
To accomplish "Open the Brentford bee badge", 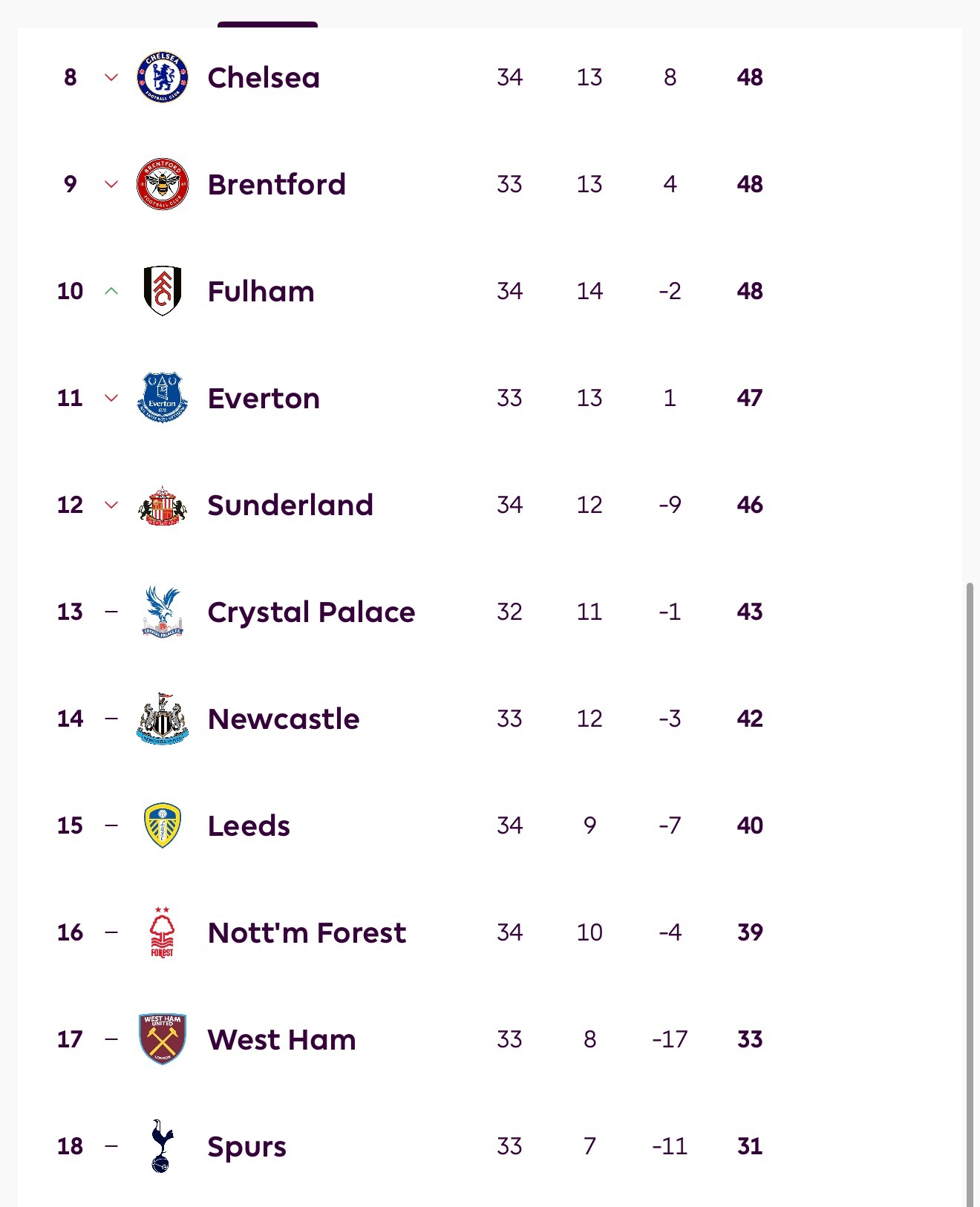I will (163, 184).
